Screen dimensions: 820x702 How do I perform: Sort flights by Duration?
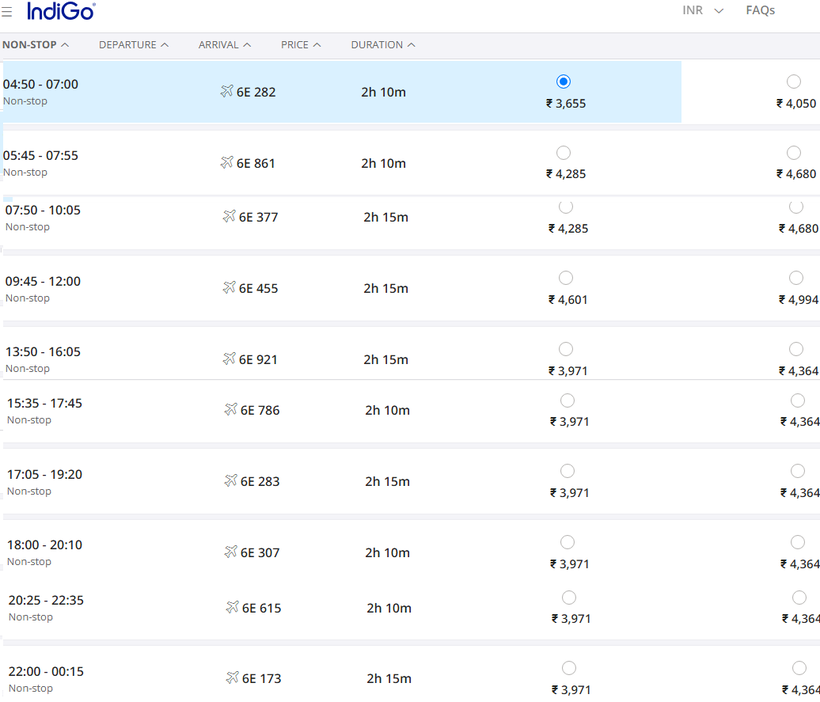(x=382, y=45)
